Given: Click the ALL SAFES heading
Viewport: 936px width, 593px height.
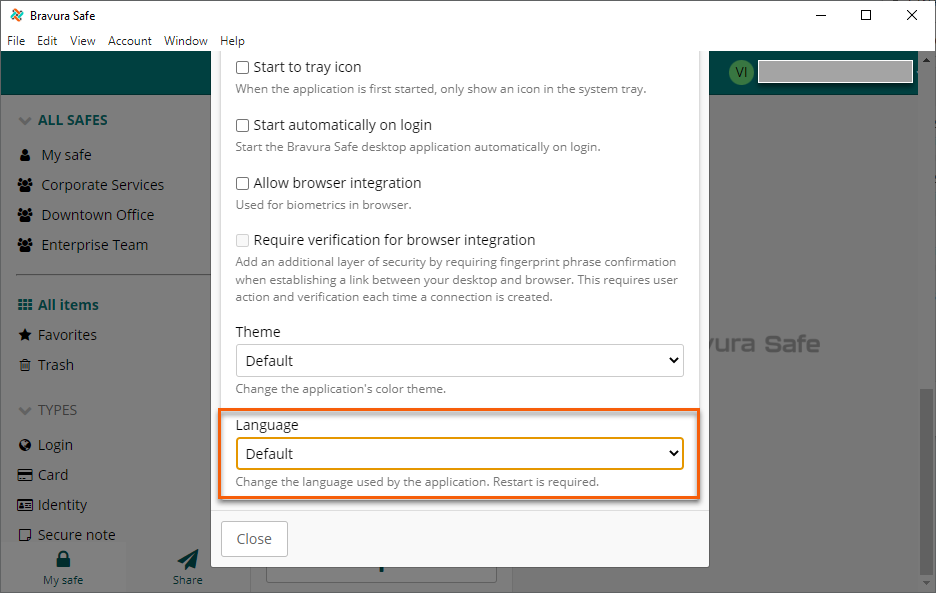Looking at the screenshot, I should [73, 120].
